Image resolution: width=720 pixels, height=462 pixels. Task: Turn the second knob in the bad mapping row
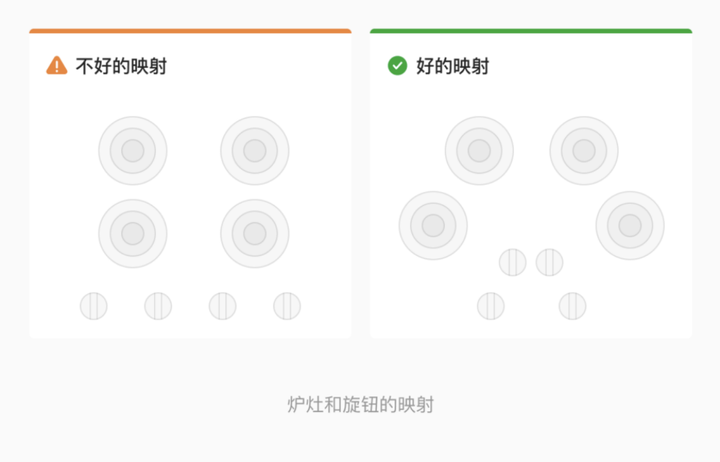click(158, 306)
